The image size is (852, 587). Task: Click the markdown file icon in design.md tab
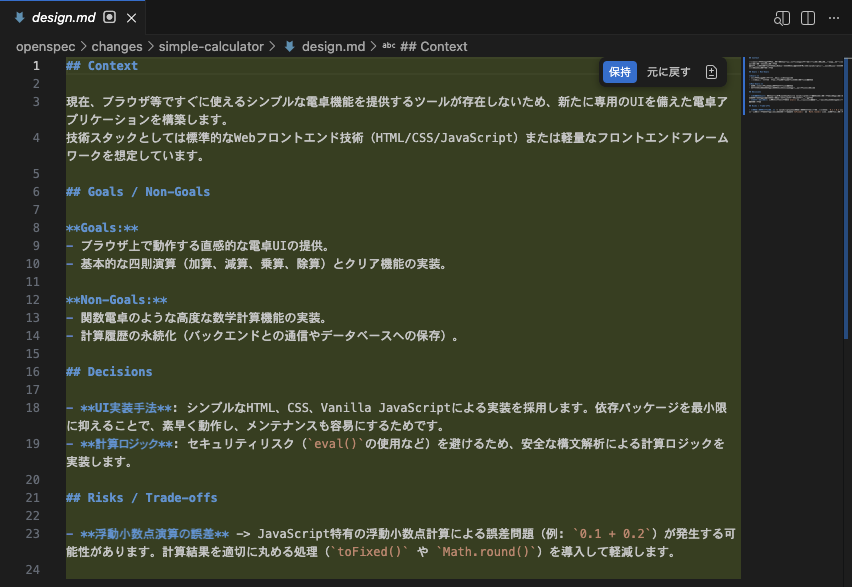pos(20,17)
